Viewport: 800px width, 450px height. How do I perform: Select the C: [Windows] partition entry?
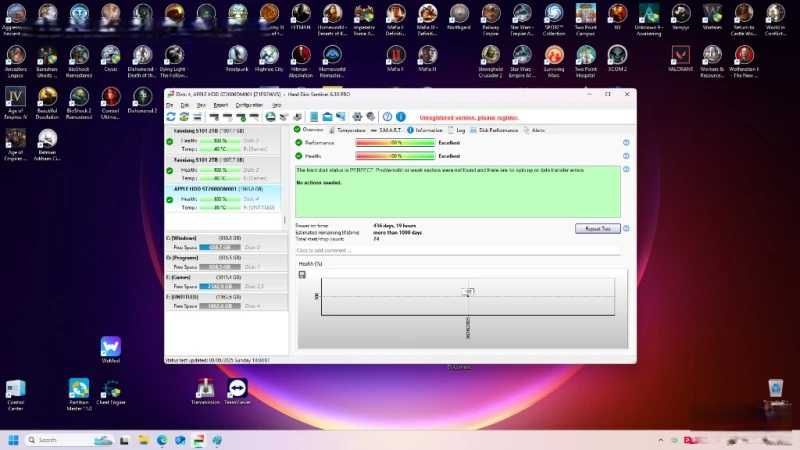[x=227, y=242]
